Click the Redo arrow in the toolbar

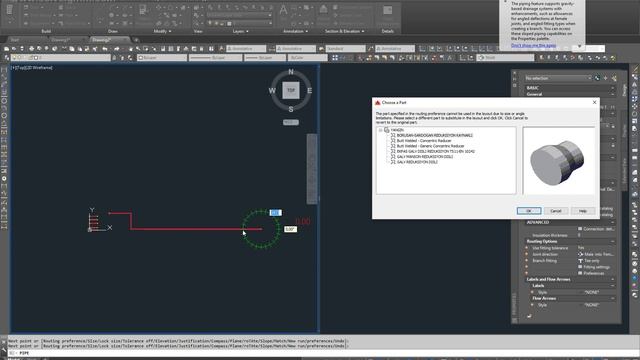point(117,49)
